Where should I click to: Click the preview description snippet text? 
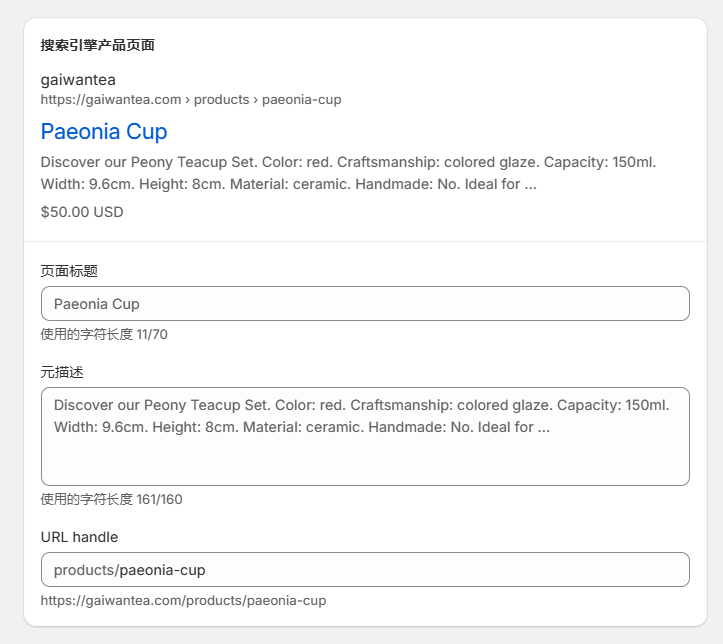(348, 173)
